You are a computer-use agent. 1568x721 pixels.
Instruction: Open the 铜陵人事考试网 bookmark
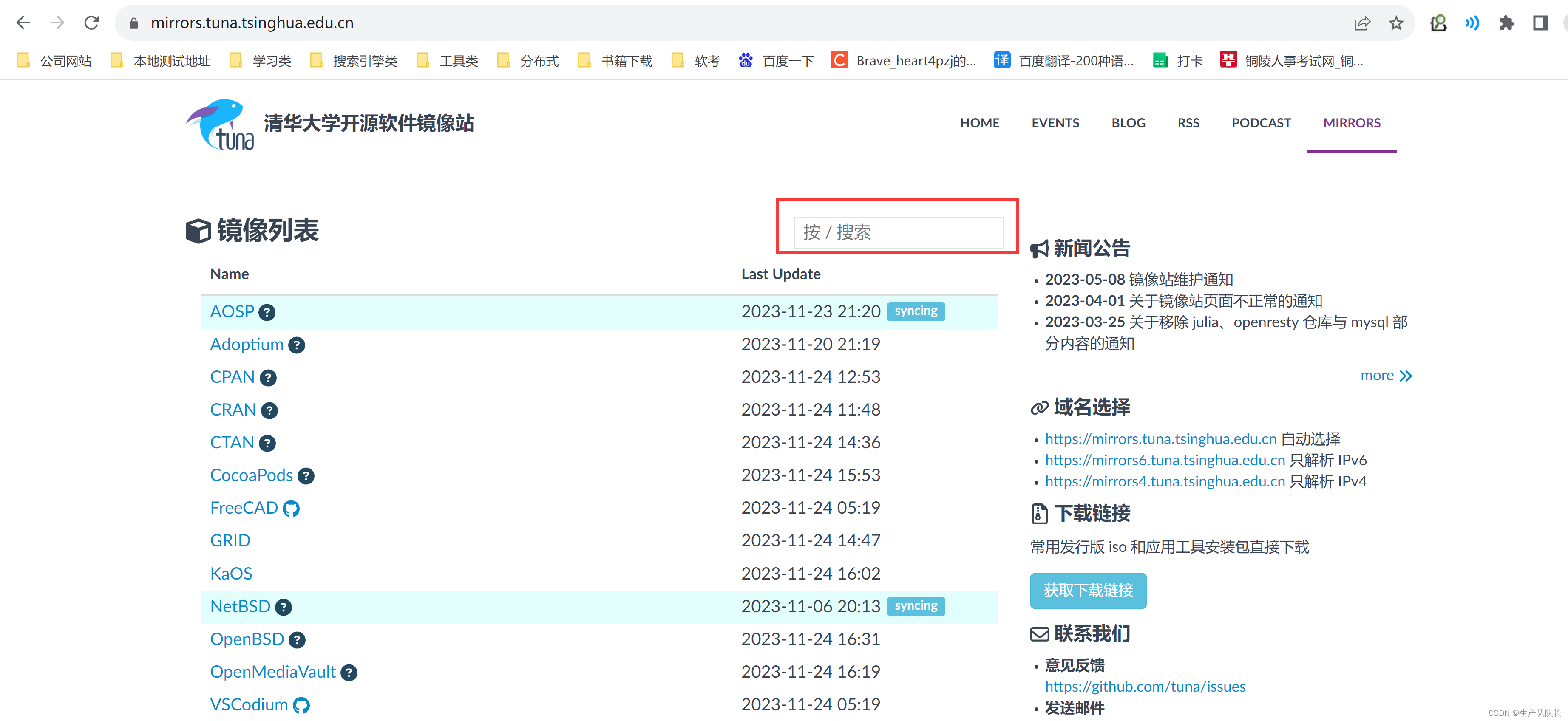[1292, 61]
